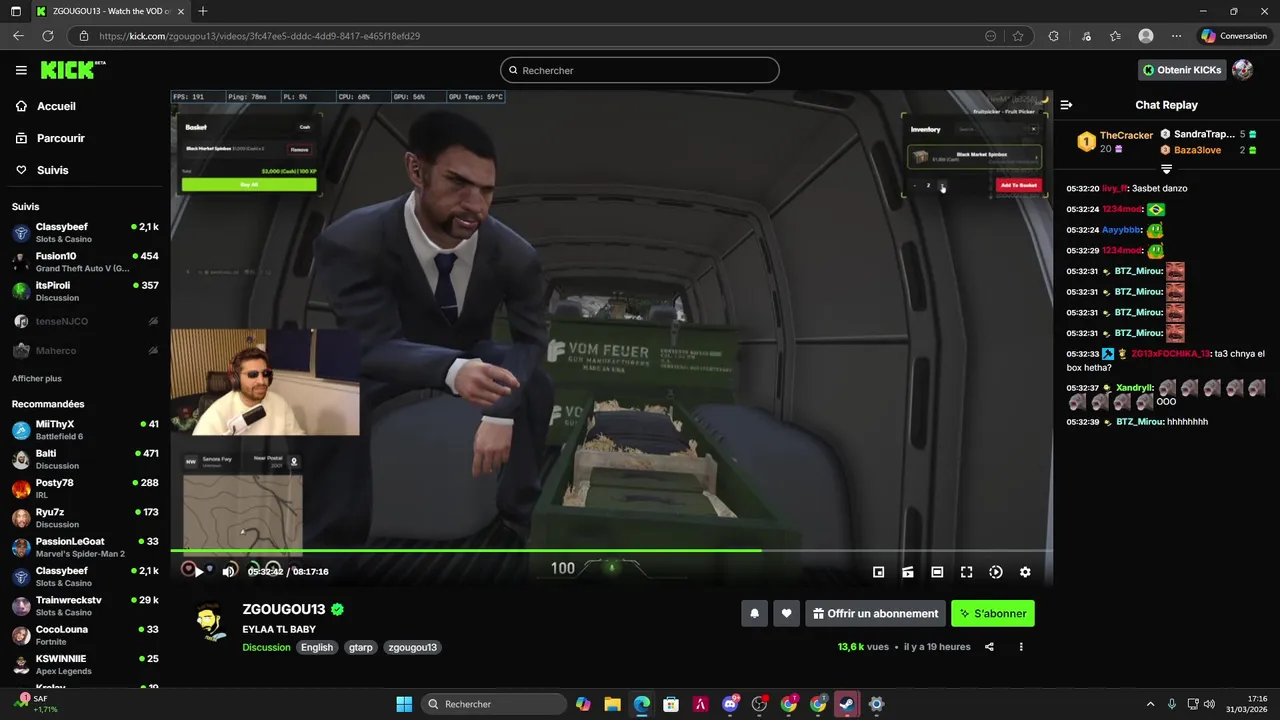
Task: Select the zgougou13 tag
Action: [x=413, y=647]
